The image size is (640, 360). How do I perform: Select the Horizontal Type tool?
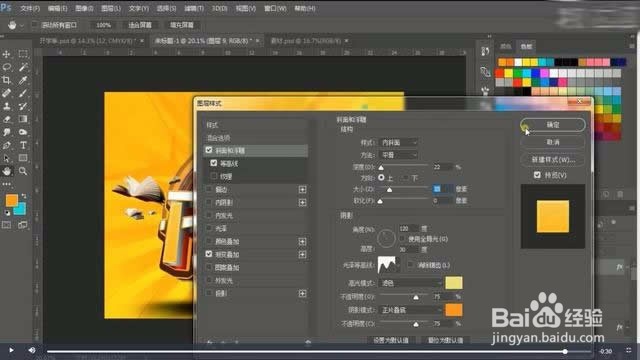pyautogui.click(x=23, y=145)
